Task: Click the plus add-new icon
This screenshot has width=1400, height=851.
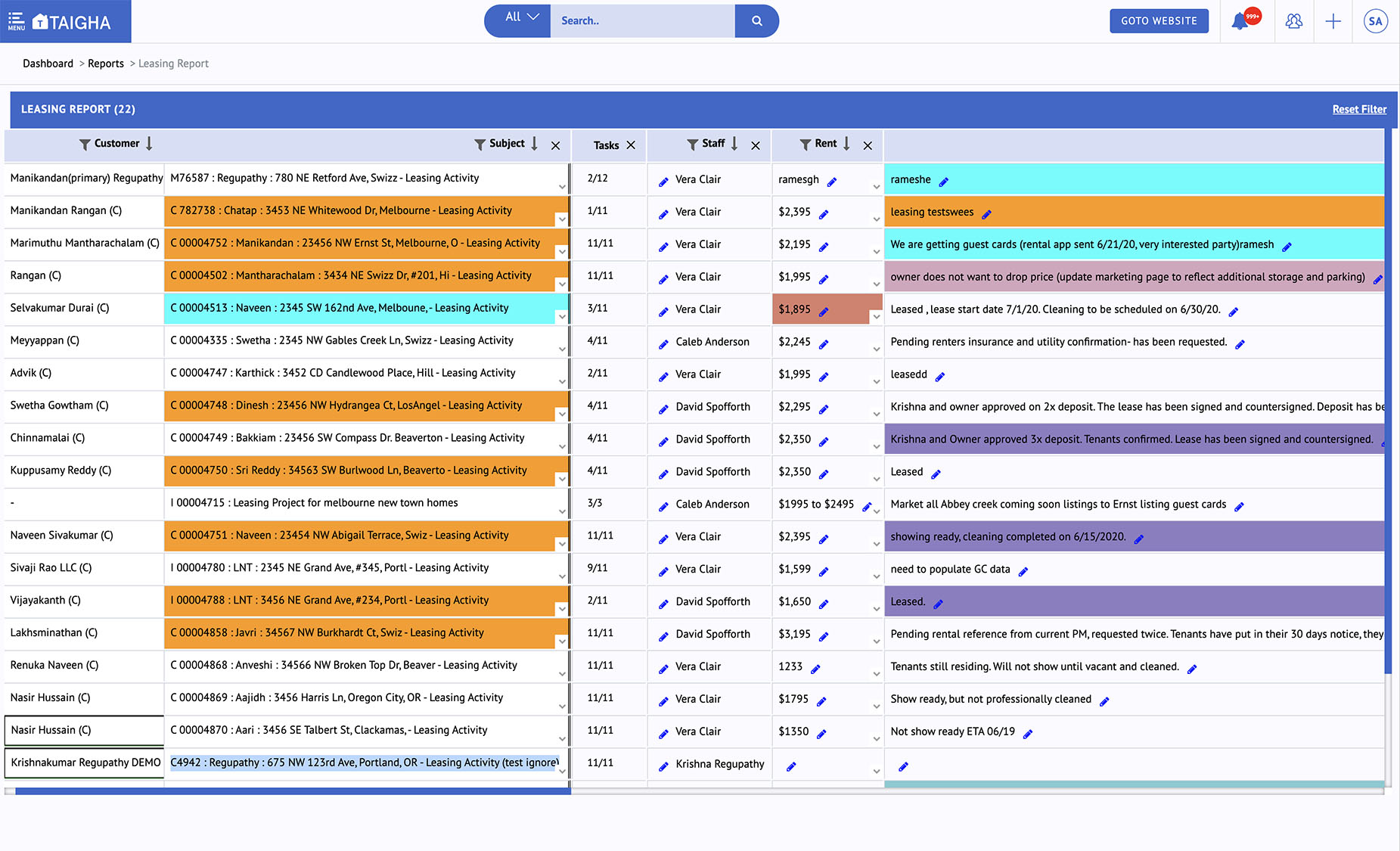Action: 1333,21
